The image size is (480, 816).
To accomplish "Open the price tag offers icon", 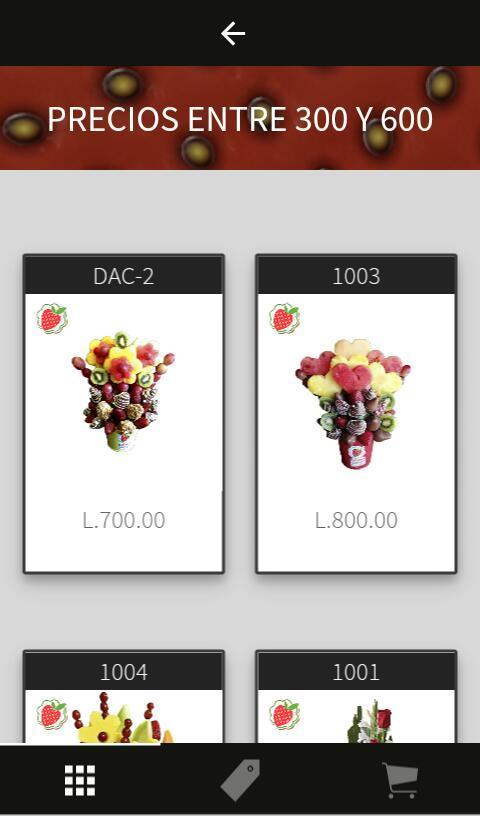I will (240, 780).
